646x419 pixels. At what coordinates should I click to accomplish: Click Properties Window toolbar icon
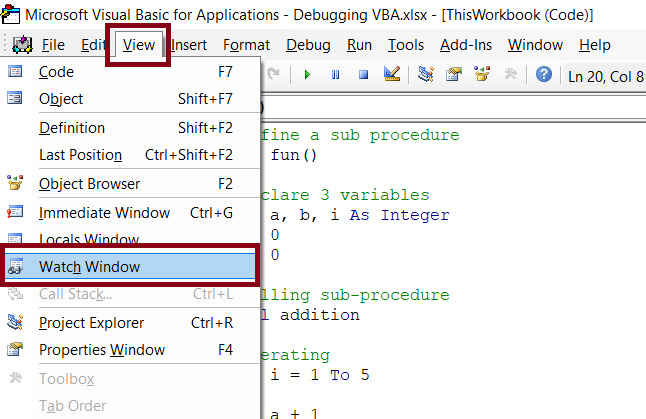pyautogui.click(x=454, y=74)
